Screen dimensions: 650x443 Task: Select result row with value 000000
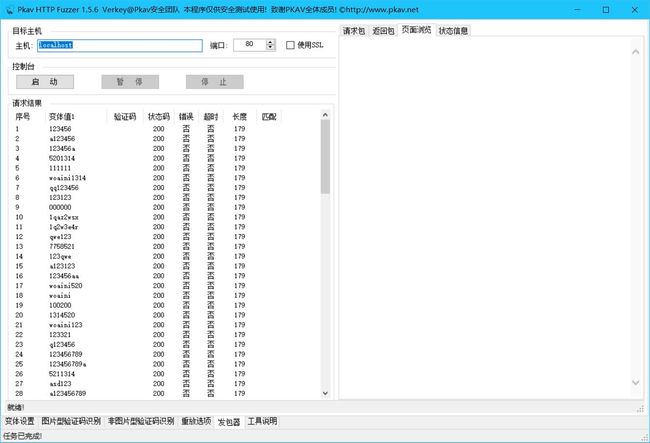click(x=166, y=207)
